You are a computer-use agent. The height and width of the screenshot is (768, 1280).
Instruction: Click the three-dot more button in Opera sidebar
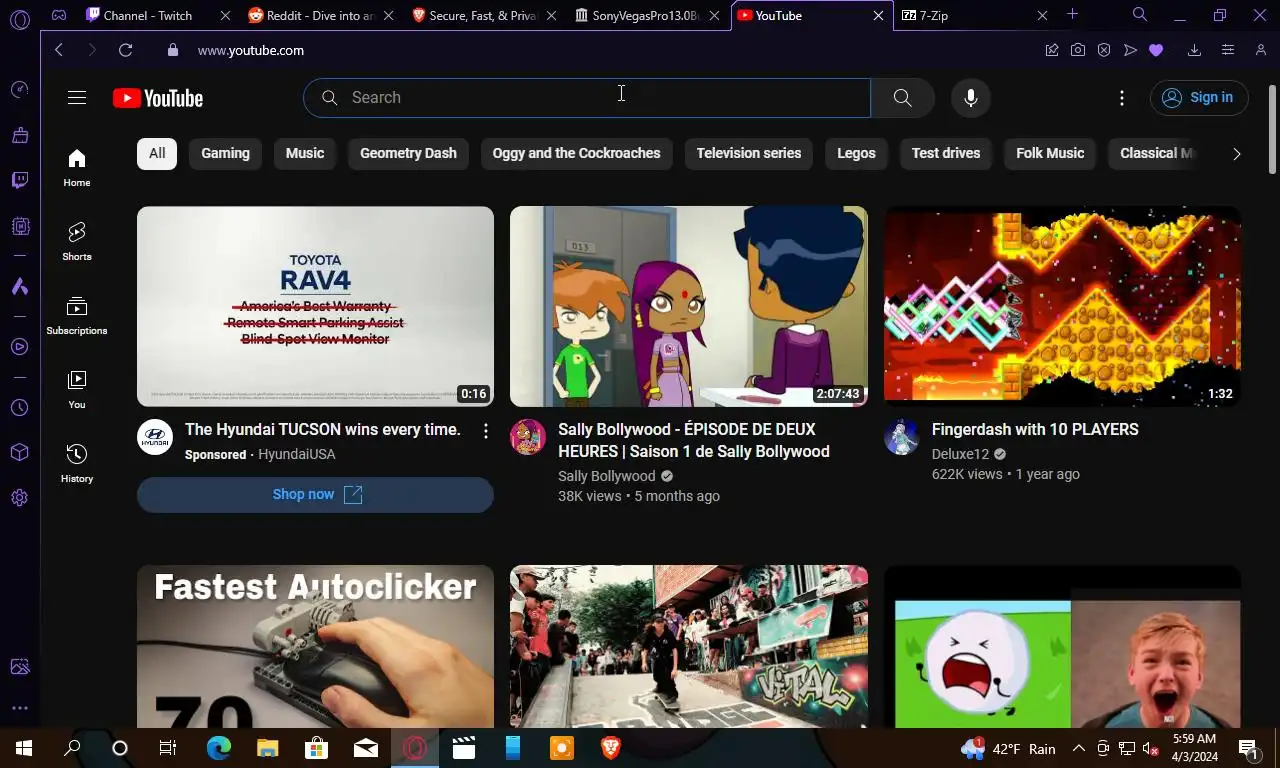coord(20,708)
